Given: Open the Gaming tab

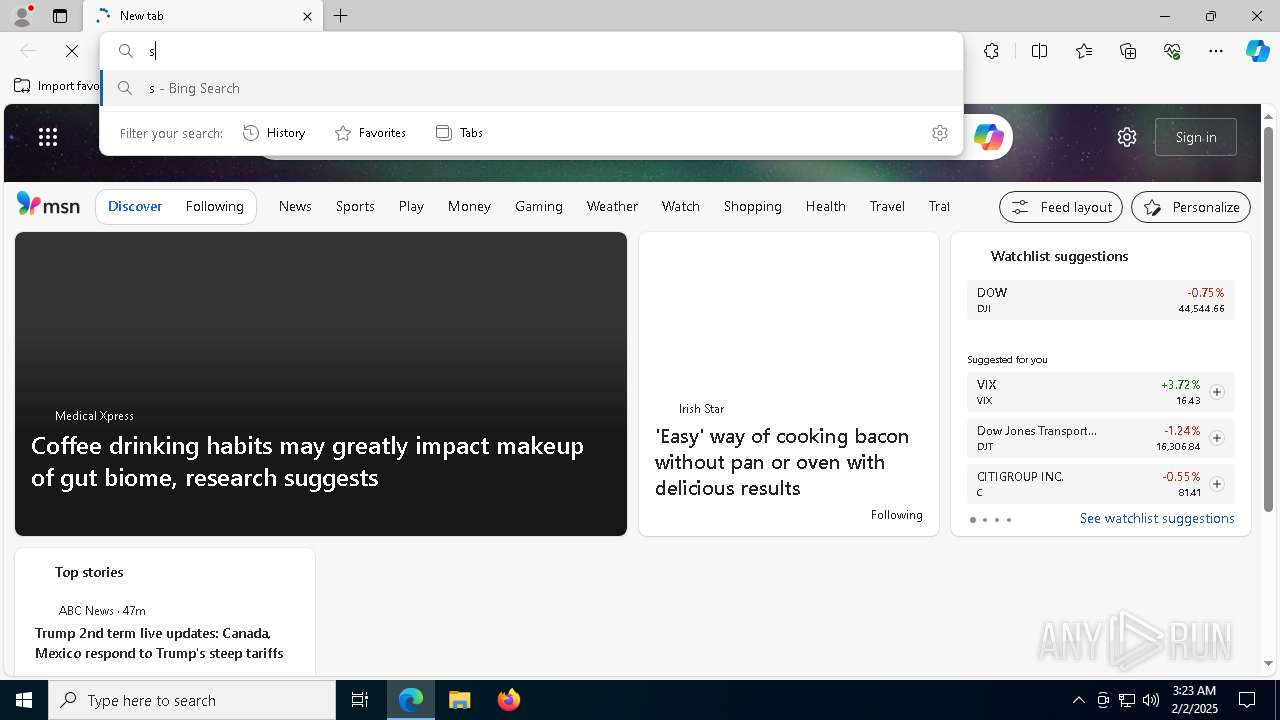Looking at the screenshot, I should point(538,206).
